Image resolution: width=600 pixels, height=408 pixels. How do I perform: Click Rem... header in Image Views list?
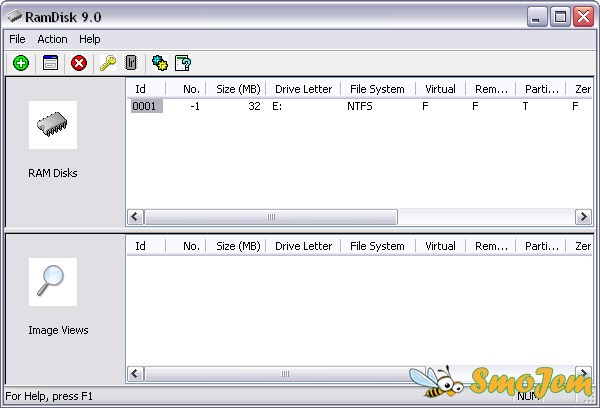pos(491,246)
